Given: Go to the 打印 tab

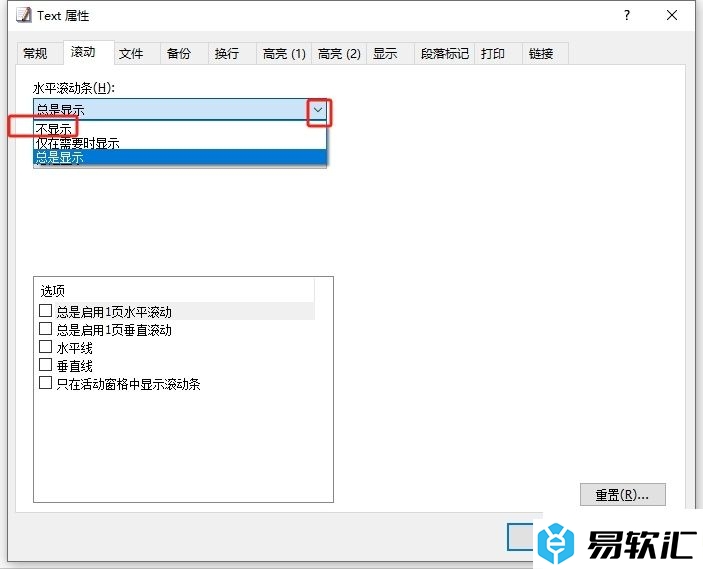Looking at the screenshot, I should pos(498,54).
